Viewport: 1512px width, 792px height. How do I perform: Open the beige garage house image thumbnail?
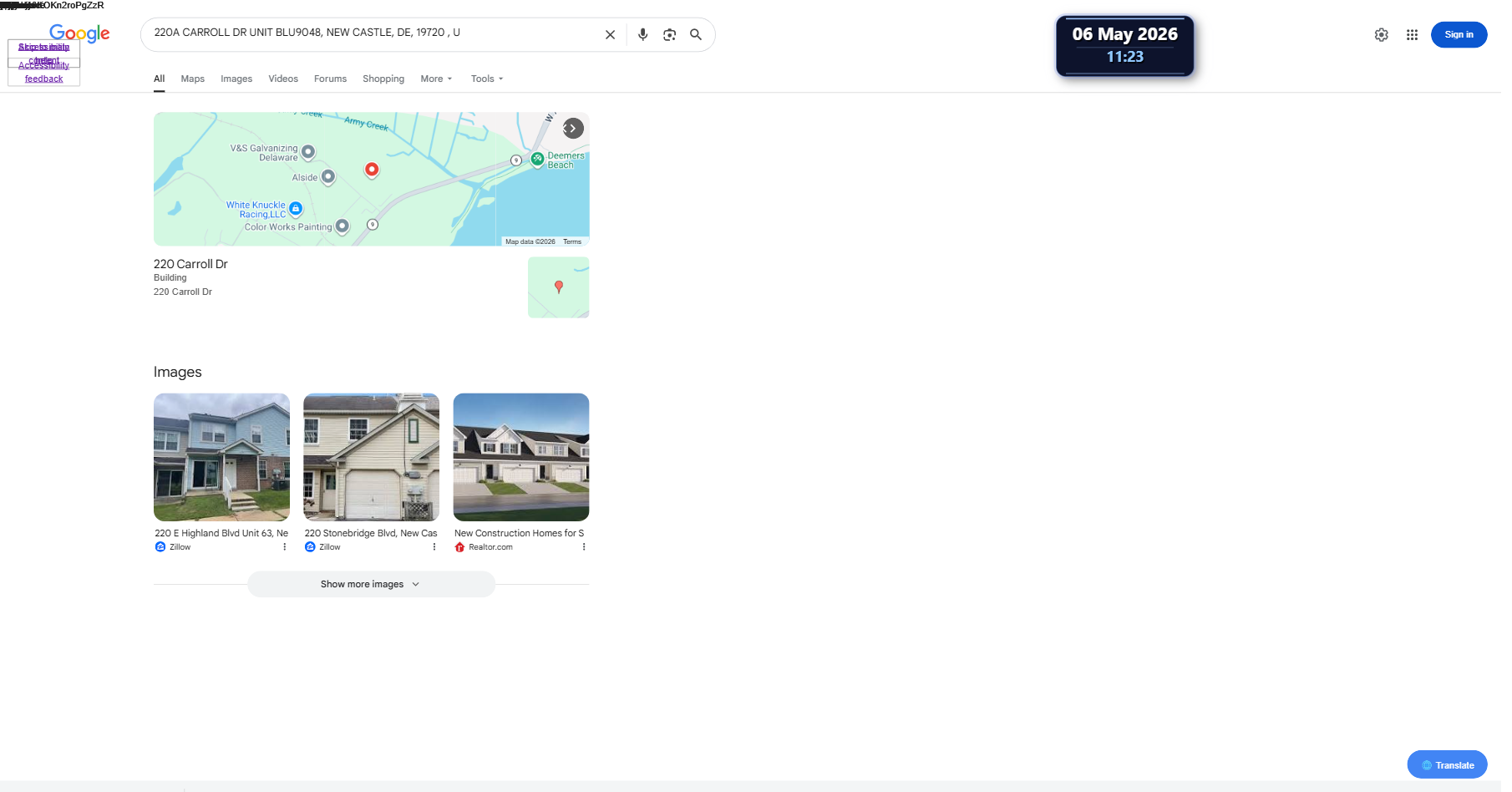(x=371, y=457)
